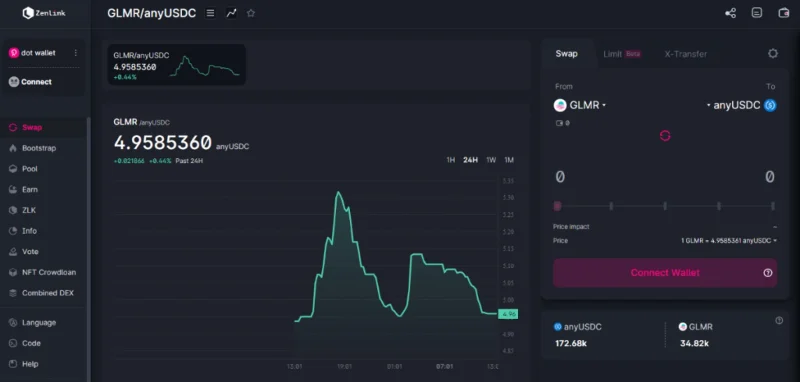Open the pair list icon beside GLMR/anyUSDC
Image resolution: width=800 pixels, height=382 pixels.
point(210,13)
